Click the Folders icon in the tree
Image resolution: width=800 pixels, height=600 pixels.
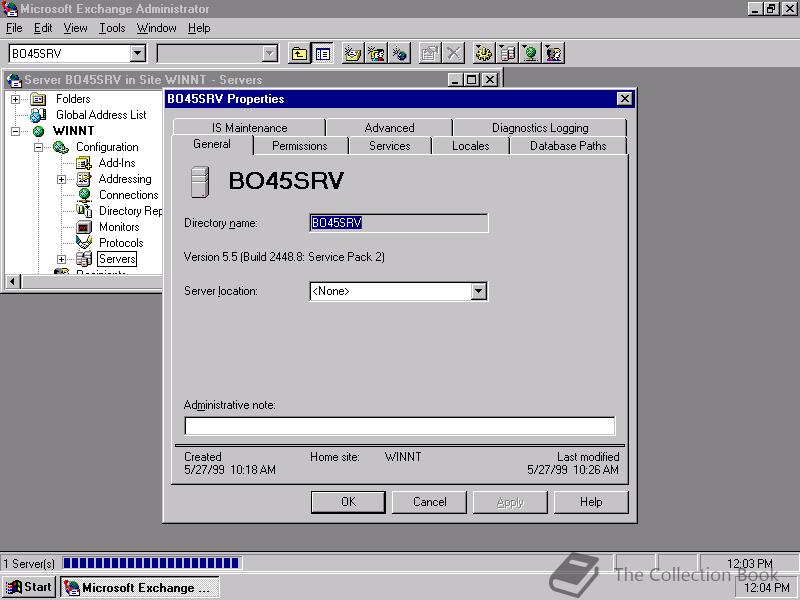click(38, 99)
